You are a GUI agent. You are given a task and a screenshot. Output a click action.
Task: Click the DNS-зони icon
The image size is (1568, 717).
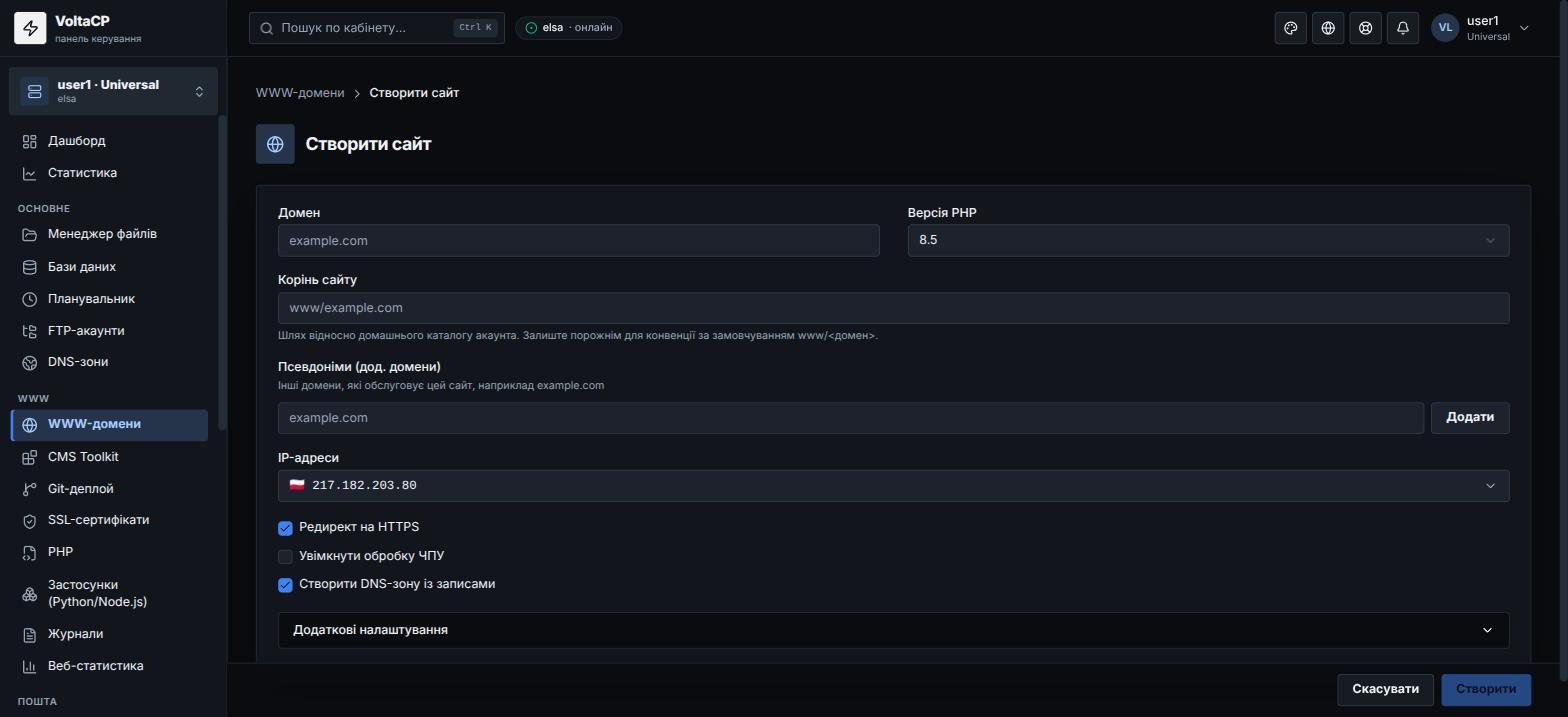point(30,362)
